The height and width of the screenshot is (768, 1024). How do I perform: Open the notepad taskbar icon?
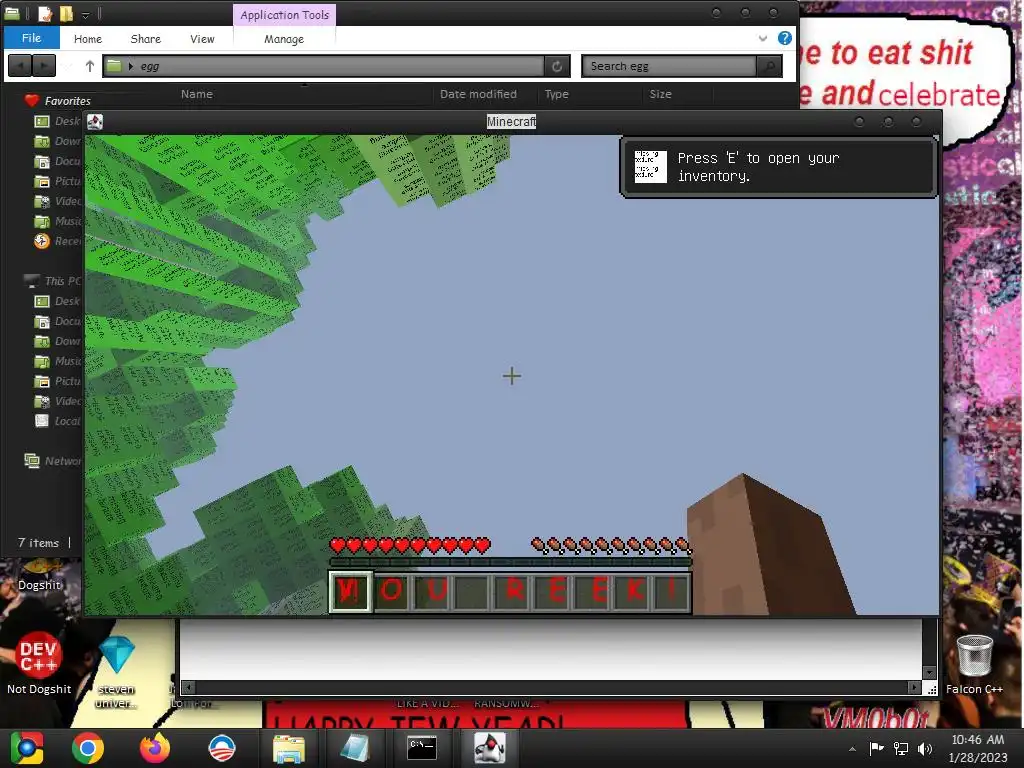coord(355,748)
